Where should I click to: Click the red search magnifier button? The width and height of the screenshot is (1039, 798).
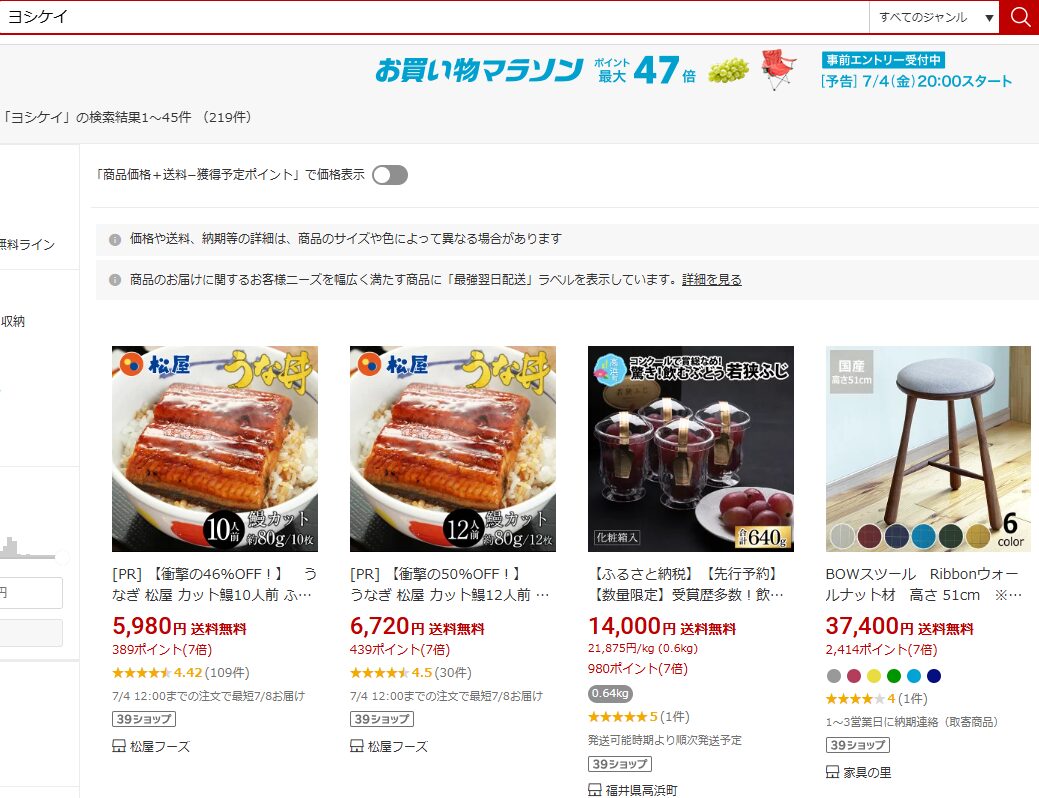[1020, 17]
